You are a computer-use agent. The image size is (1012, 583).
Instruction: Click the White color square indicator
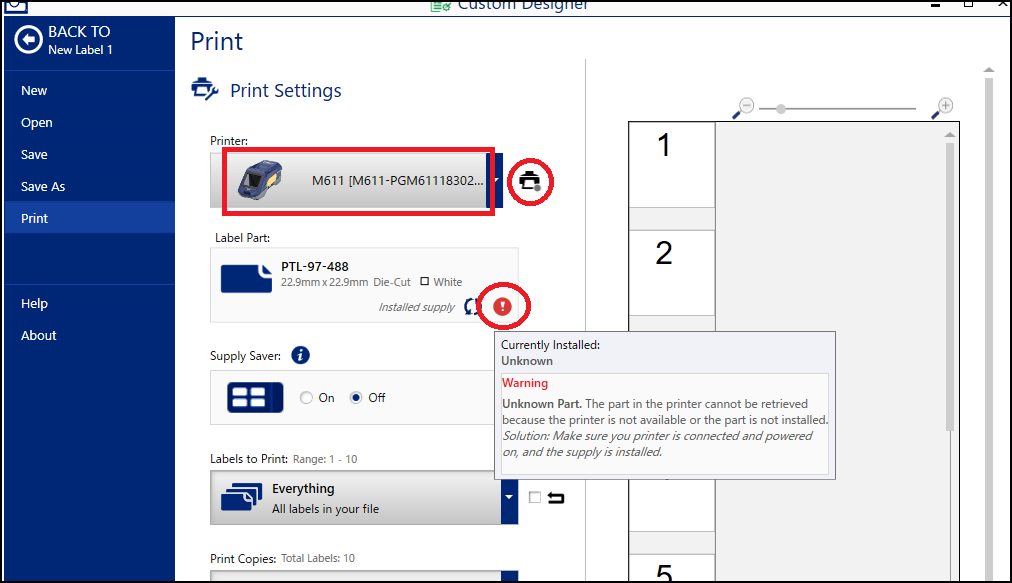[x=425, y=281]
